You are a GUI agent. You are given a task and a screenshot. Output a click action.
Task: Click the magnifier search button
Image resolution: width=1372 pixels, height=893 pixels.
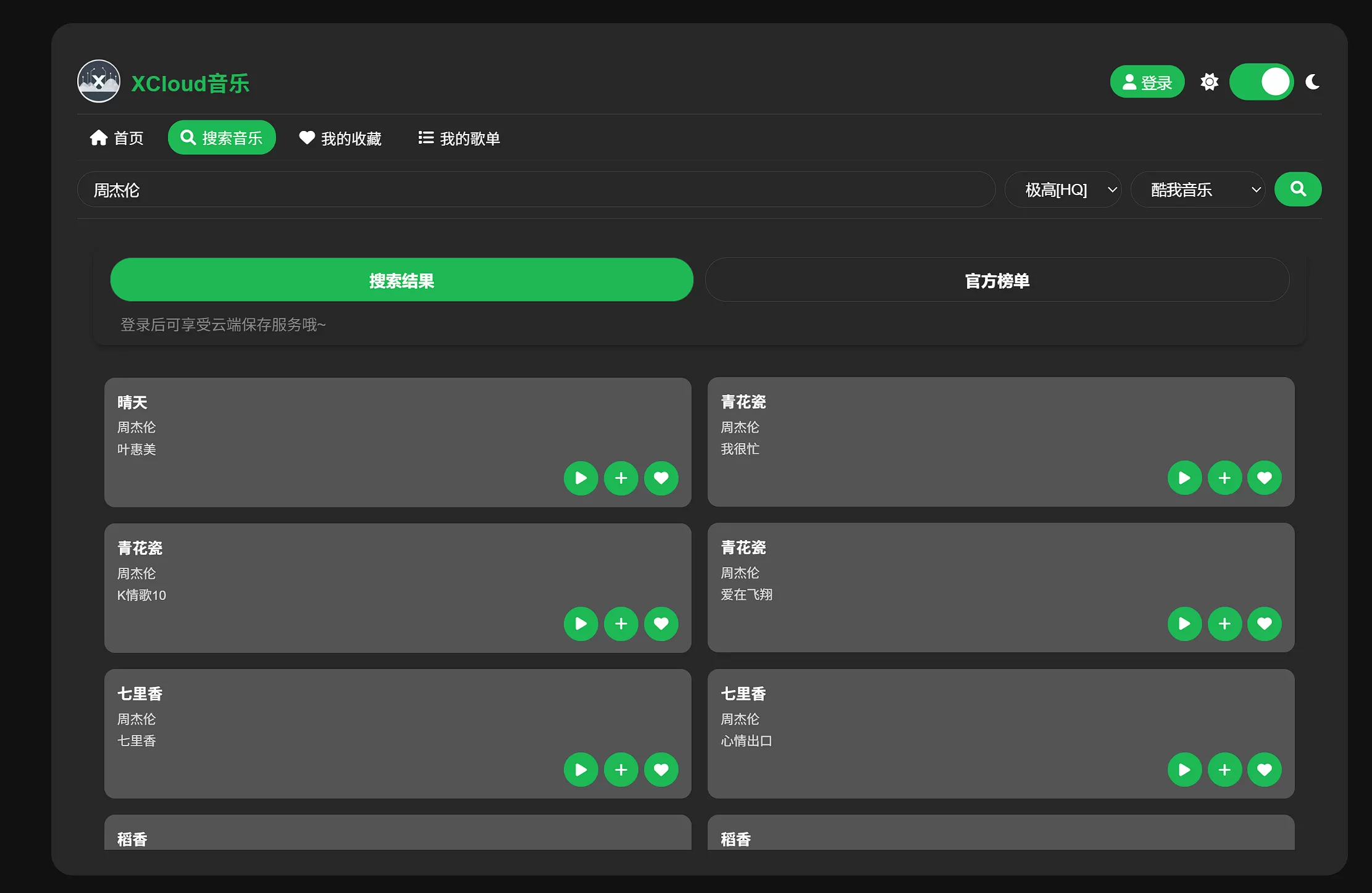point(1297,189)
